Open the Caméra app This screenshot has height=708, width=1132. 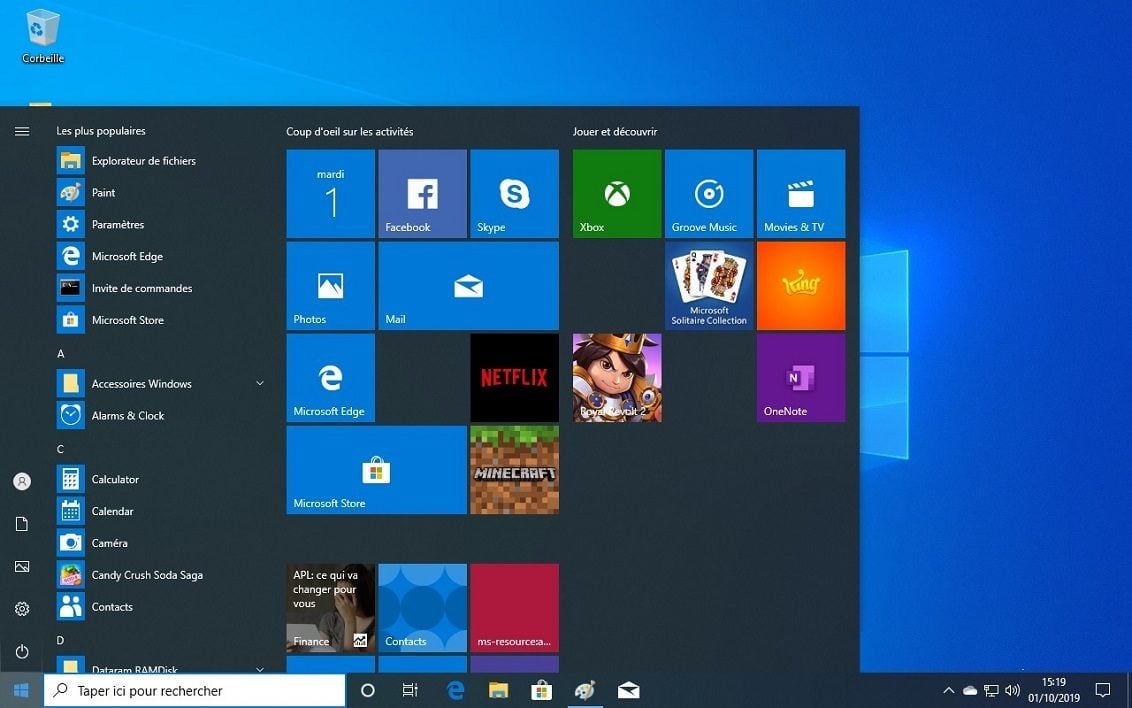pyautogui.click(x=162, y=543)
